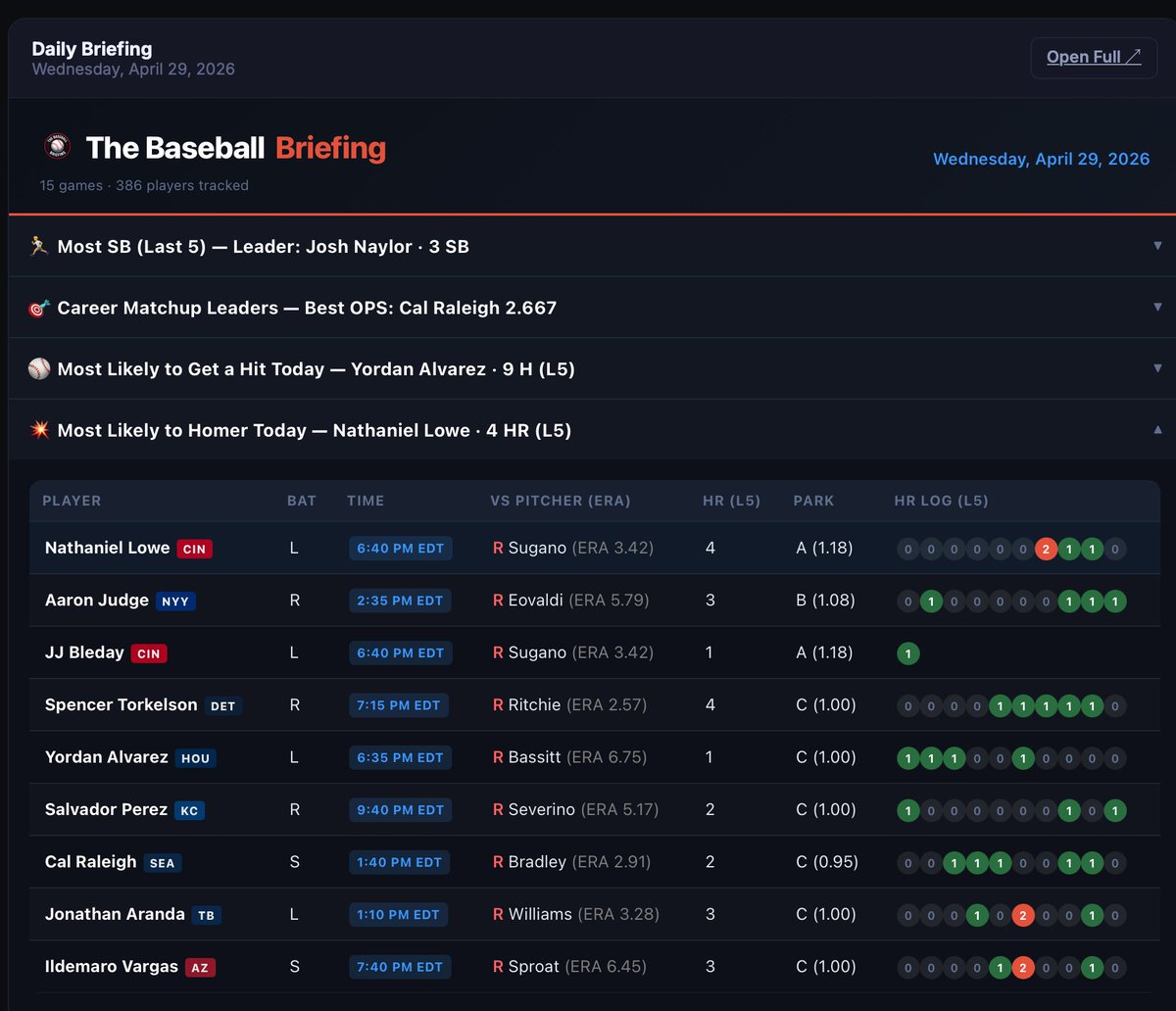Image resolution: width=1176 pixels, height=1011 pixels.
Task: Expand Career Matchup Leaders section arrow
Action: click(x=1157, y=308)
